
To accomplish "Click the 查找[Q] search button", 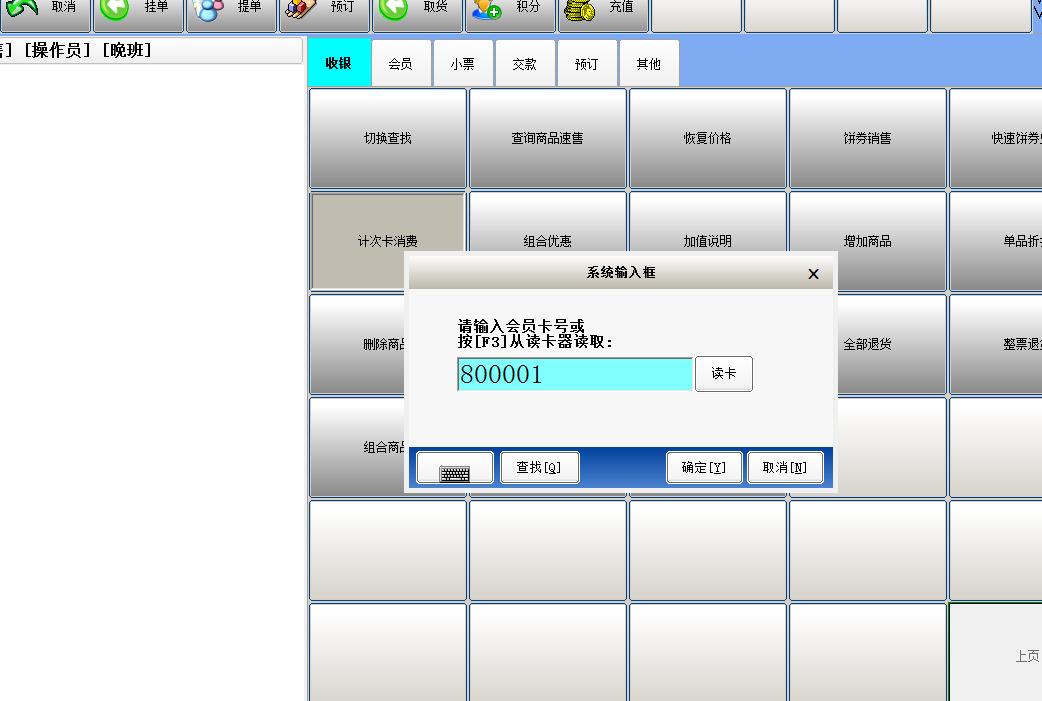I will click(540, 466).
